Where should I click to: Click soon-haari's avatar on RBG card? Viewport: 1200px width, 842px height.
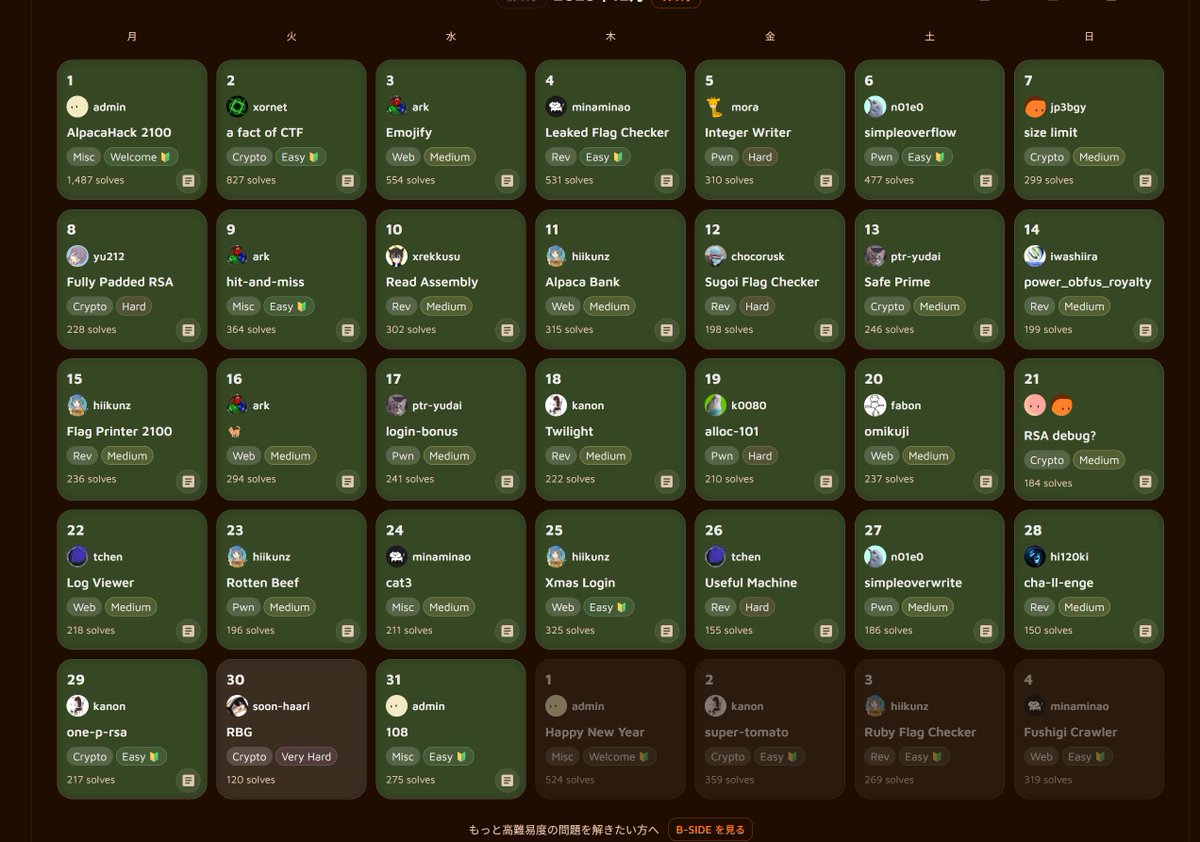[237, 706]
